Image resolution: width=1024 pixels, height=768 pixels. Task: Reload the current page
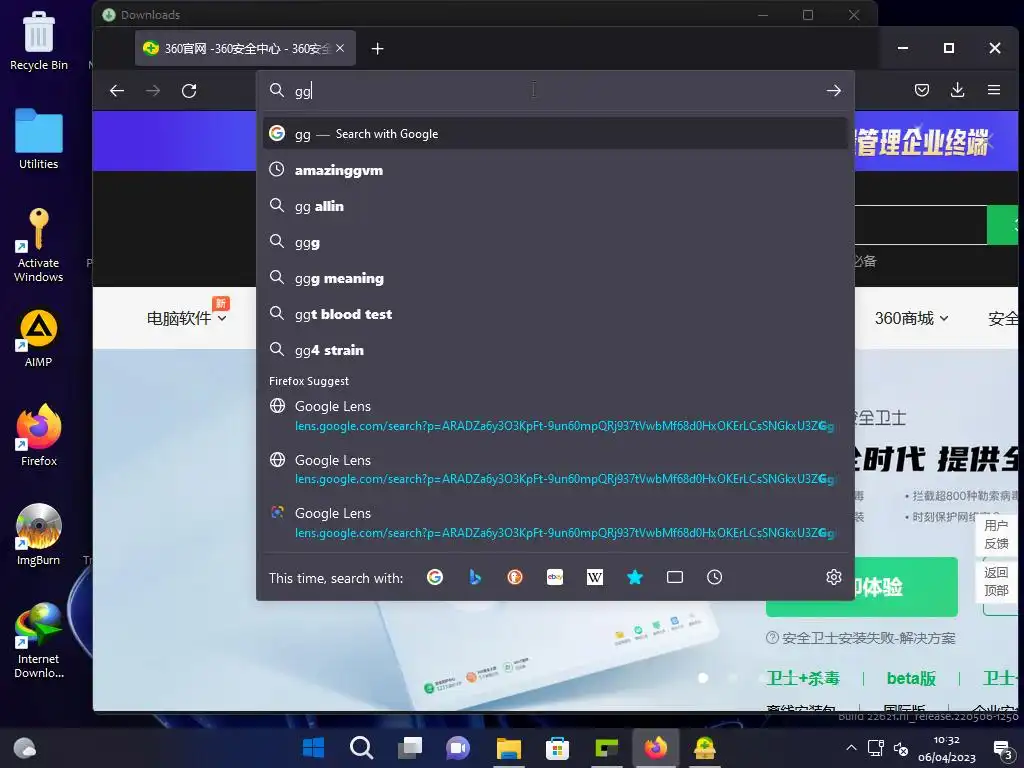tap(189, 91)
